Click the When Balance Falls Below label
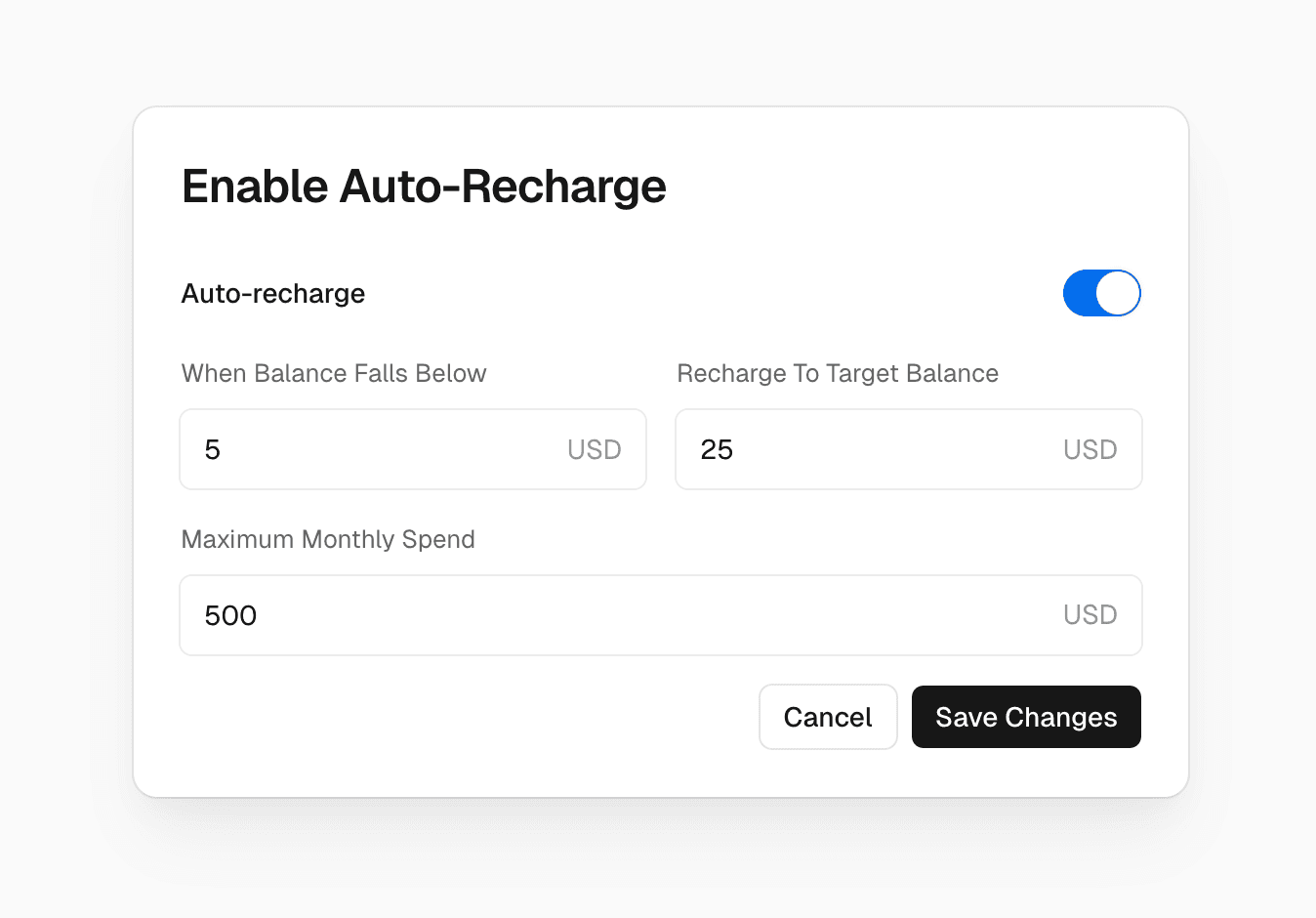This screenshot has width=1316, height=918. [334, 373]
